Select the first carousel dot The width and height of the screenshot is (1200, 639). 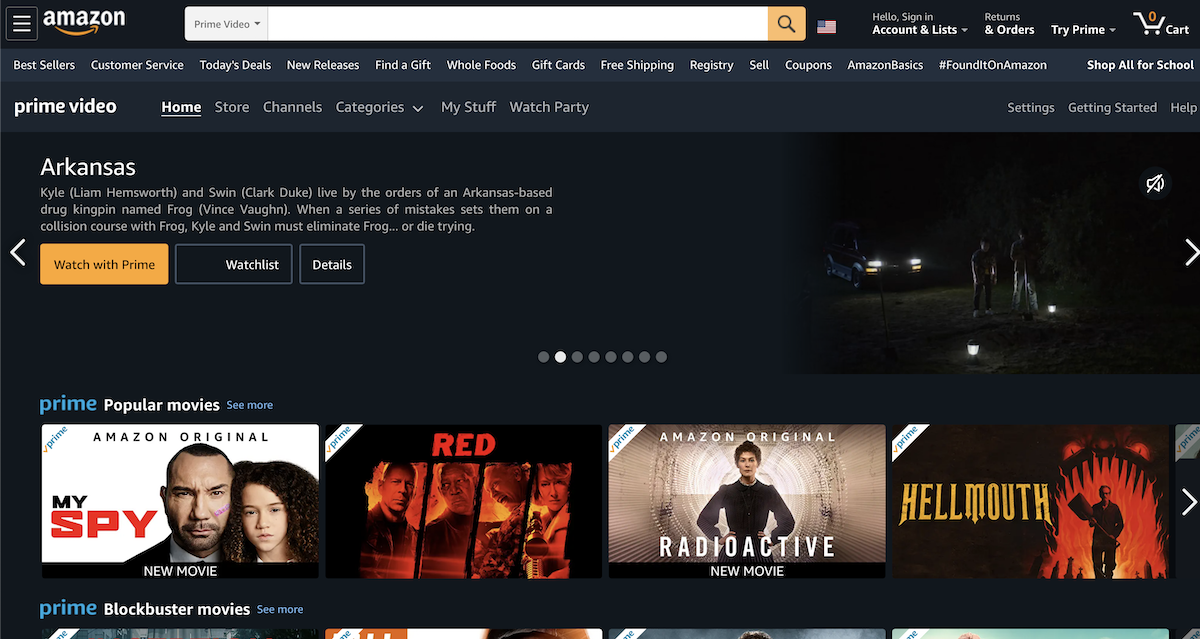click(543, 357)
